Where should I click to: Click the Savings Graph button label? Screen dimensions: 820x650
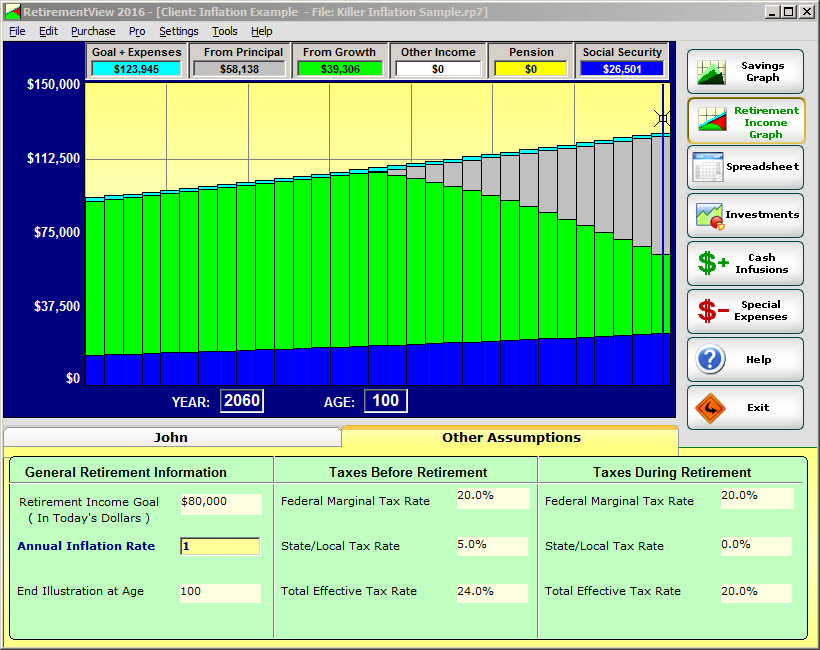click(x=762, y=72)
